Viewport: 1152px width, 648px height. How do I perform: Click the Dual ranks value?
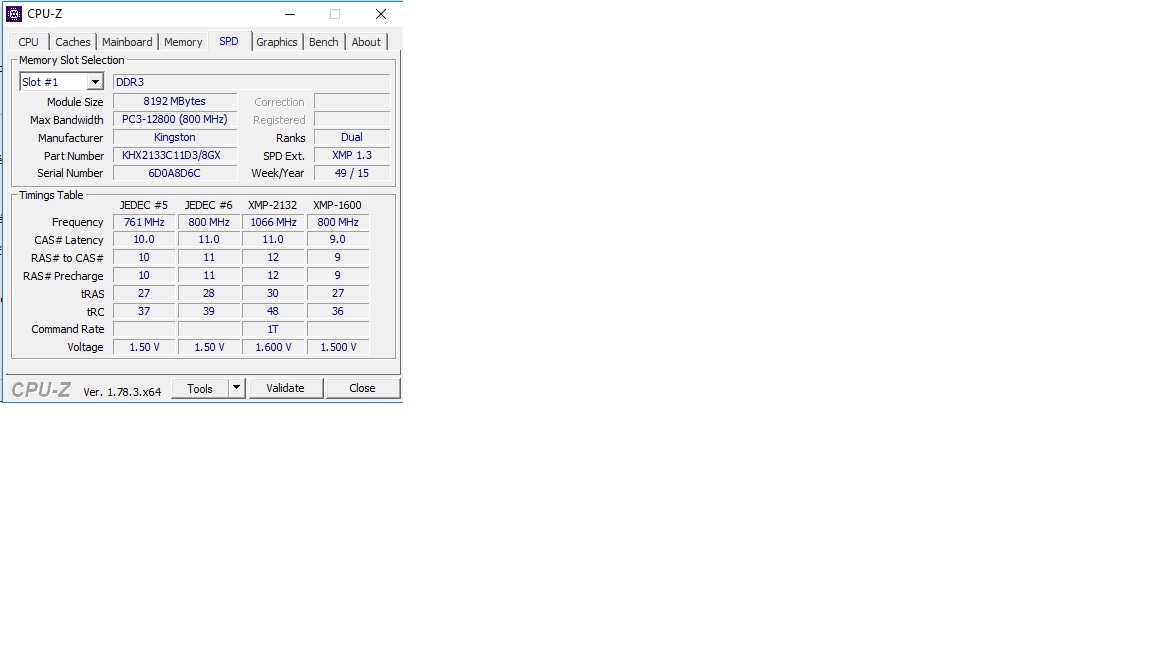click(x=352, y=137)
